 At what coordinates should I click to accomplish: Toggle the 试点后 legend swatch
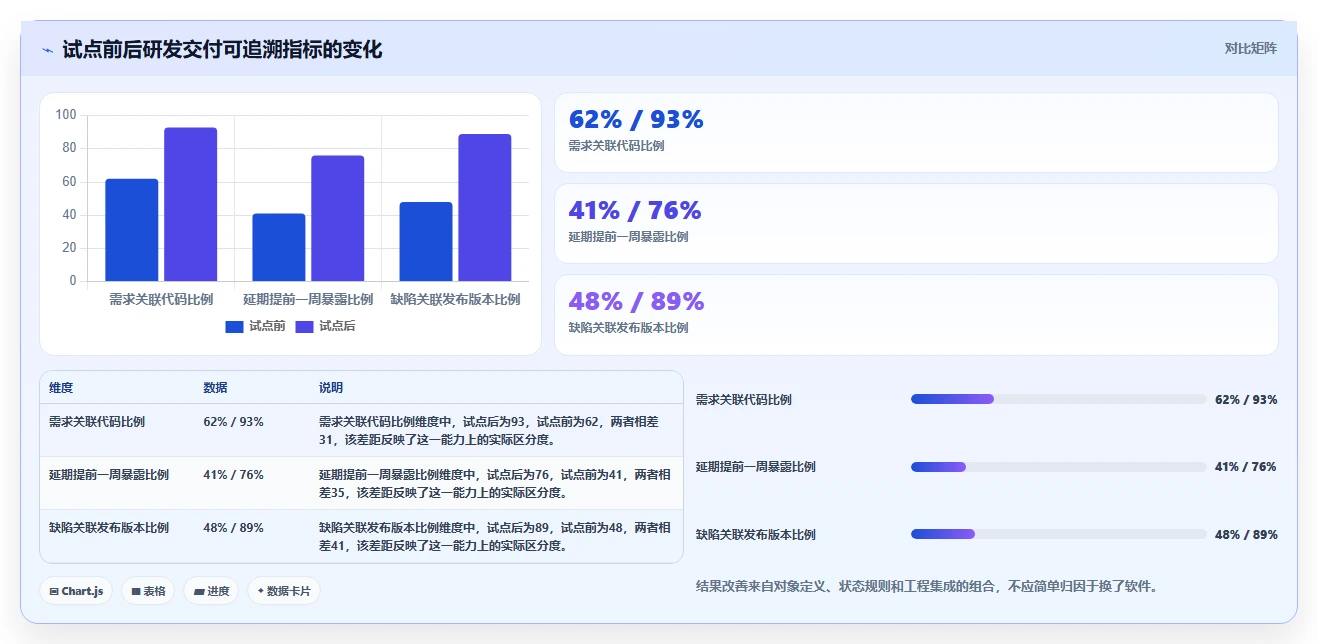click(x=305, y=327)
